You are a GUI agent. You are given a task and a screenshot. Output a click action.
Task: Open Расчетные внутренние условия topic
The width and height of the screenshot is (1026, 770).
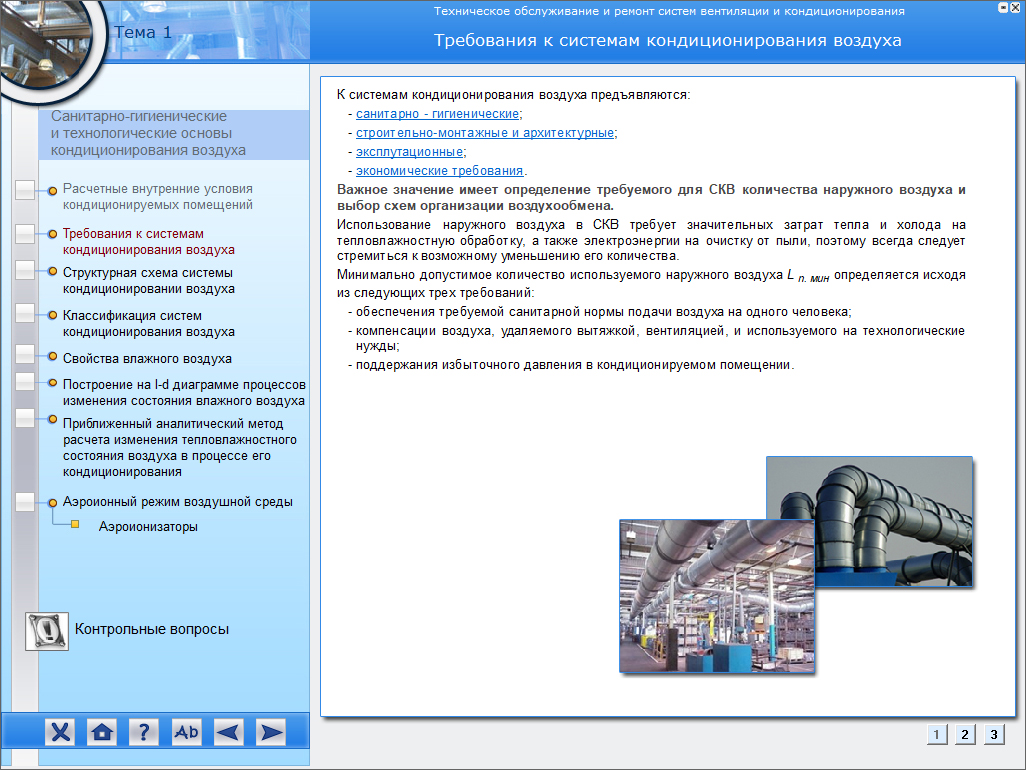[x=157, y=196]
